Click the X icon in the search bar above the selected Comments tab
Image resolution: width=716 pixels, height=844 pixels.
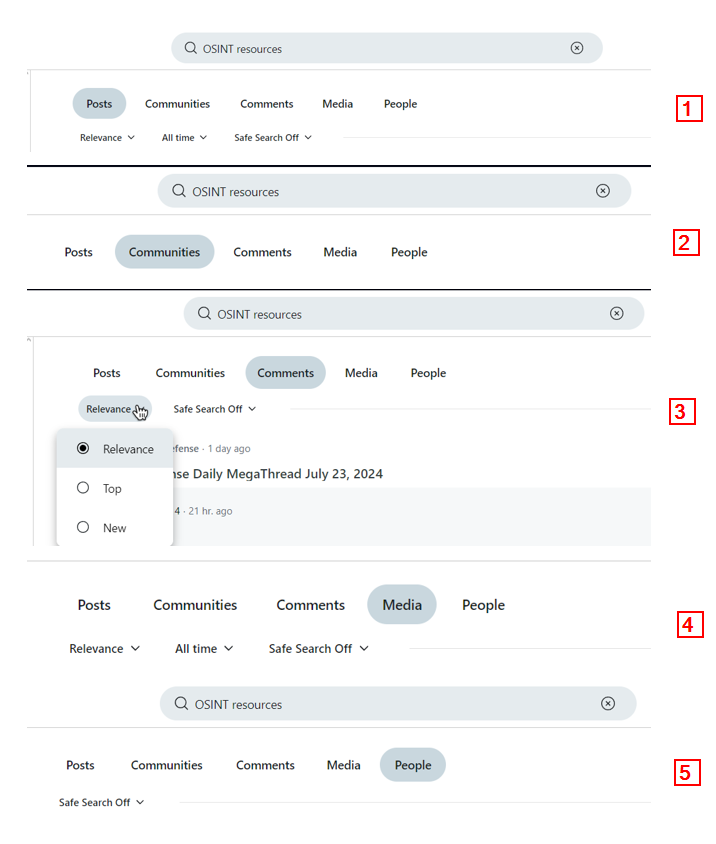pyautogui.click(x=616, y=313)
